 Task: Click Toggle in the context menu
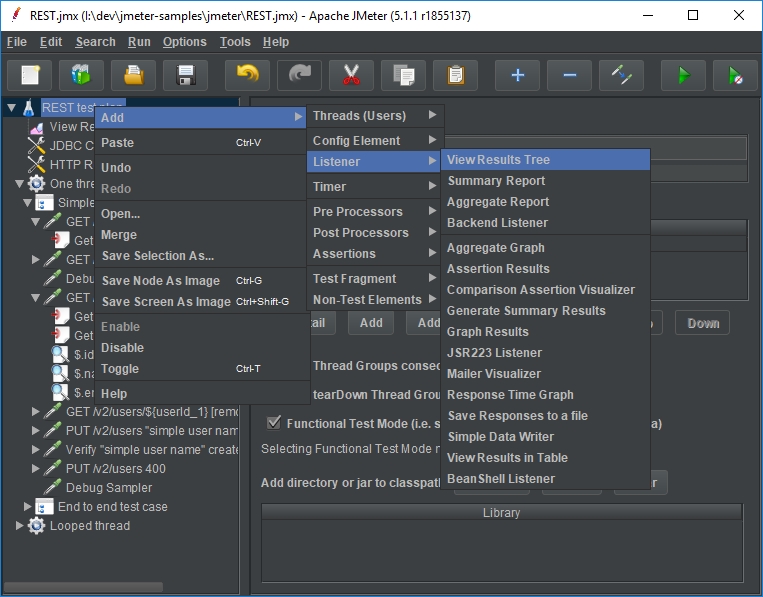(x=202, y=368)
